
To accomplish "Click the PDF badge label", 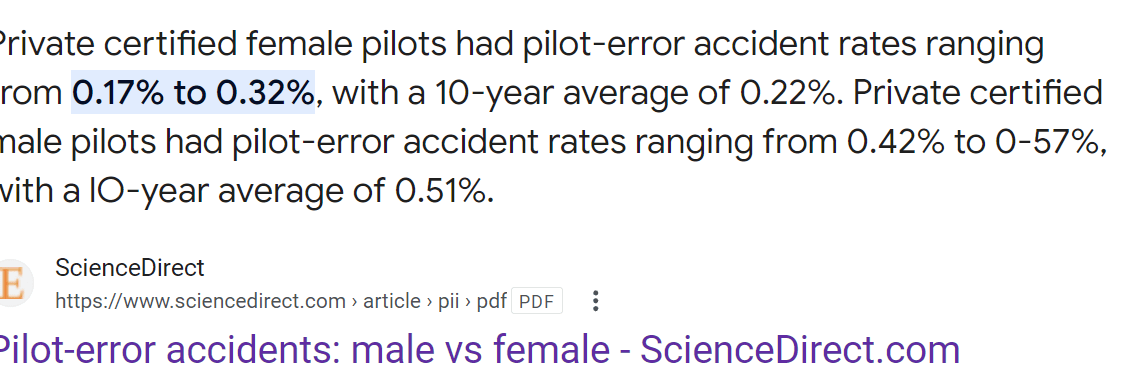I will 537,301.
